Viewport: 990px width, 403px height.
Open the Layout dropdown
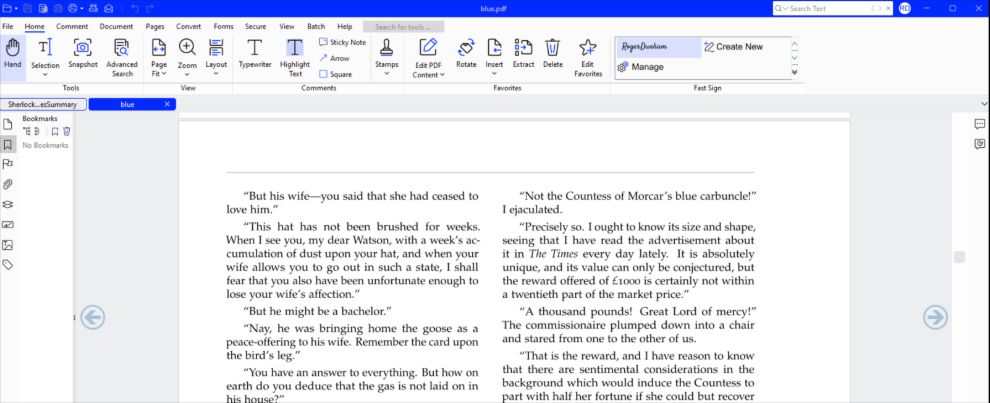click(x=216, y=75)
